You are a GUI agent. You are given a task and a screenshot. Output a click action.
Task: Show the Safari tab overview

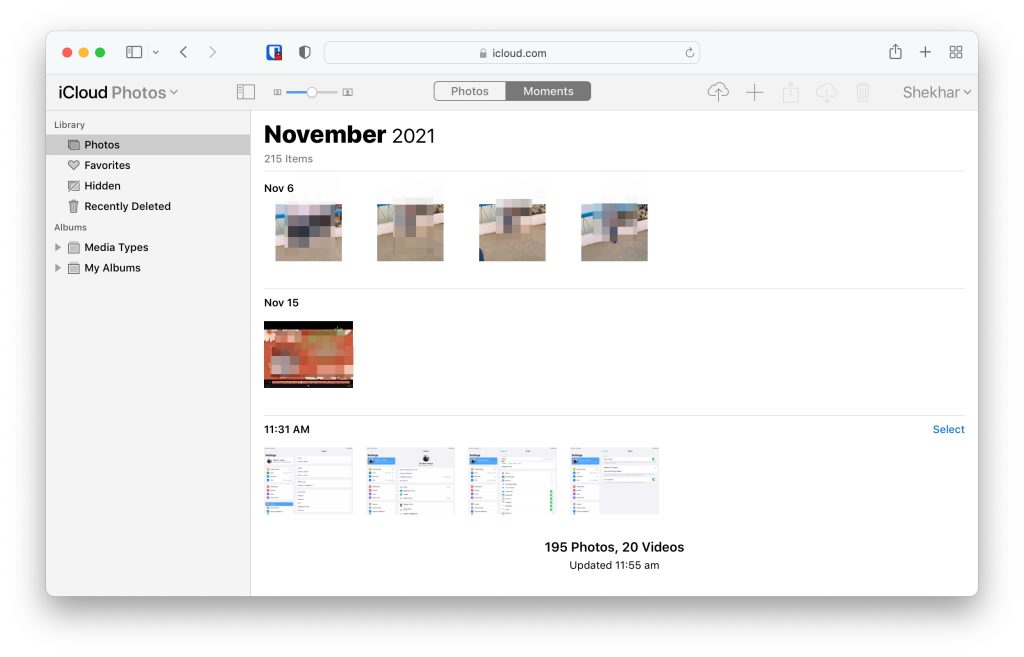coord(956,52)
